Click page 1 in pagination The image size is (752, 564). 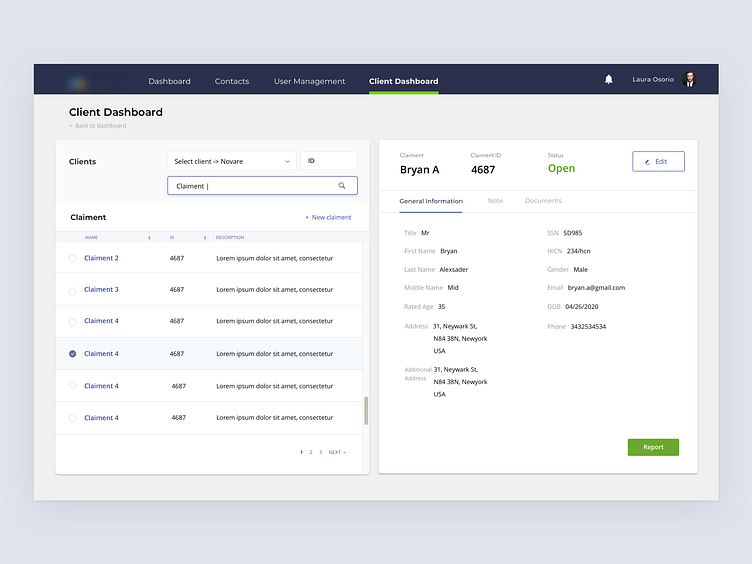[301, 452]
